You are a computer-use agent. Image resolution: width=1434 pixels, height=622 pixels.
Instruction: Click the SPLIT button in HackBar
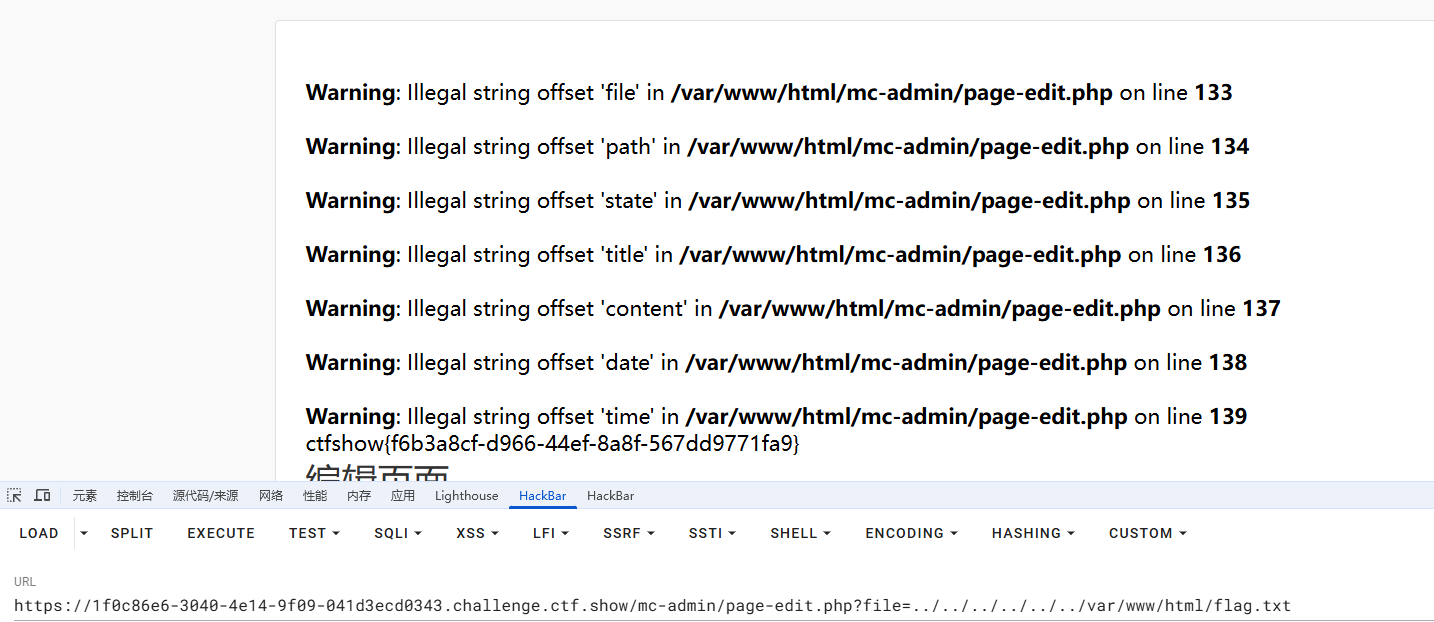click(132, 534)
